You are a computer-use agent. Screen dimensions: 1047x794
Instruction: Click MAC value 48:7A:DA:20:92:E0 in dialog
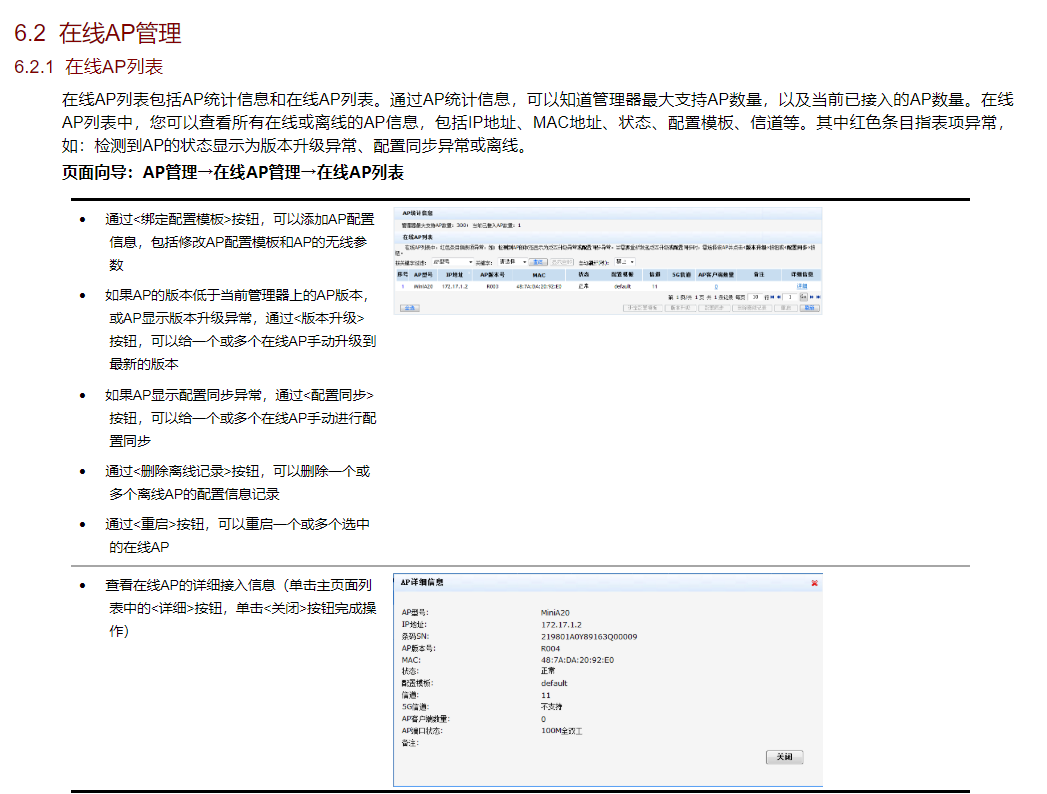pyautogui.click(x=577, y=660)
